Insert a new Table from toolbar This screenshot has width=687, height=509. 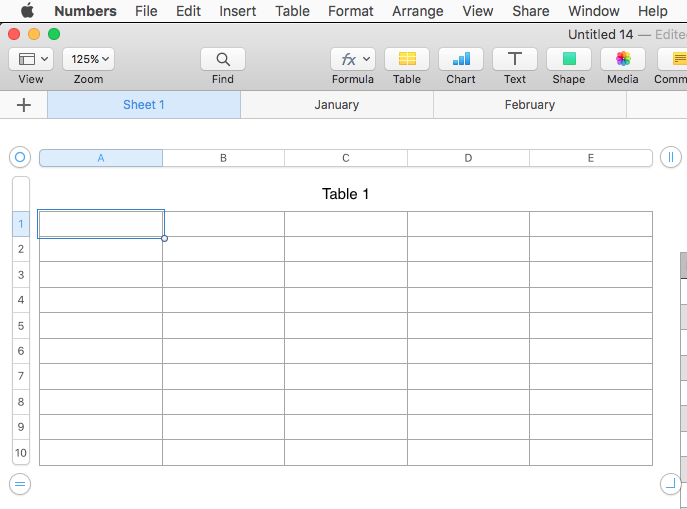click(x=407, y=59)
